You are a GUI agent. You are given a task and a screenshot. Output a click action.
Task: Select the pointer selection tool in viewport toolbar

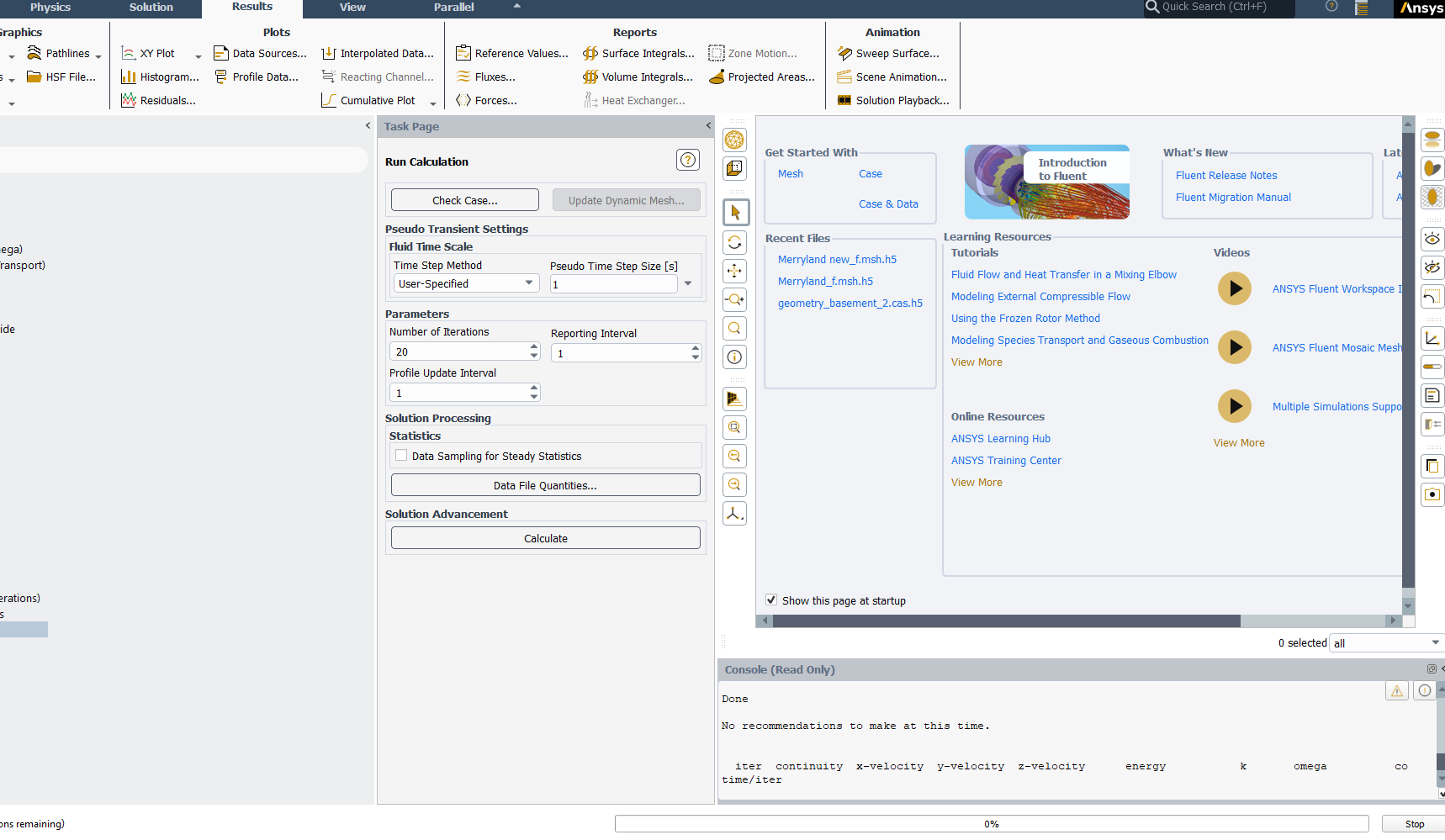tap(735, 212)
